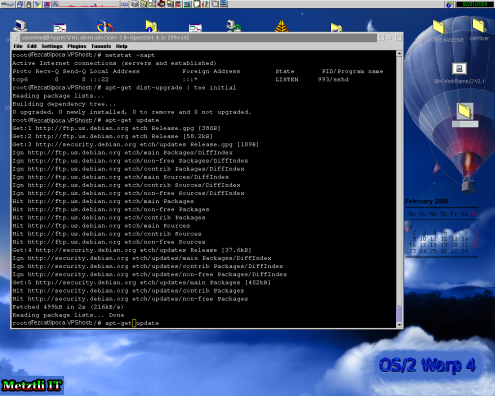
Task: Click the 'apt-get update' command prompt line
Action: pyautogui.click(x=86, y=323)
